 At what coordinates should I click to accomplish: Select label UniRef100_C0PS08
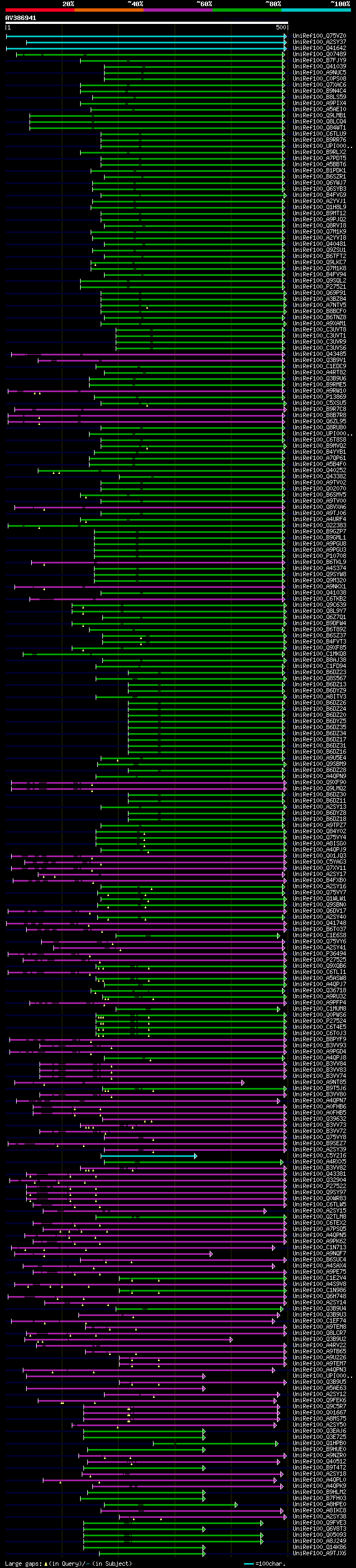point(319,78)
